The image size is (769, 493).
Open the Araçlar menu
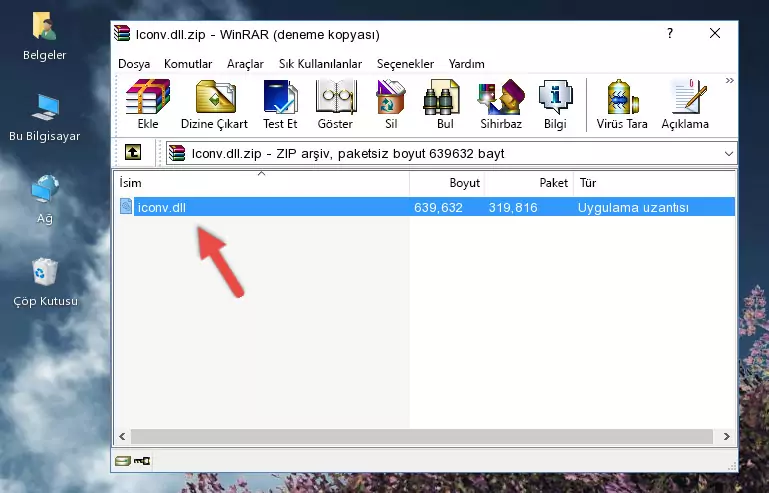245,64
